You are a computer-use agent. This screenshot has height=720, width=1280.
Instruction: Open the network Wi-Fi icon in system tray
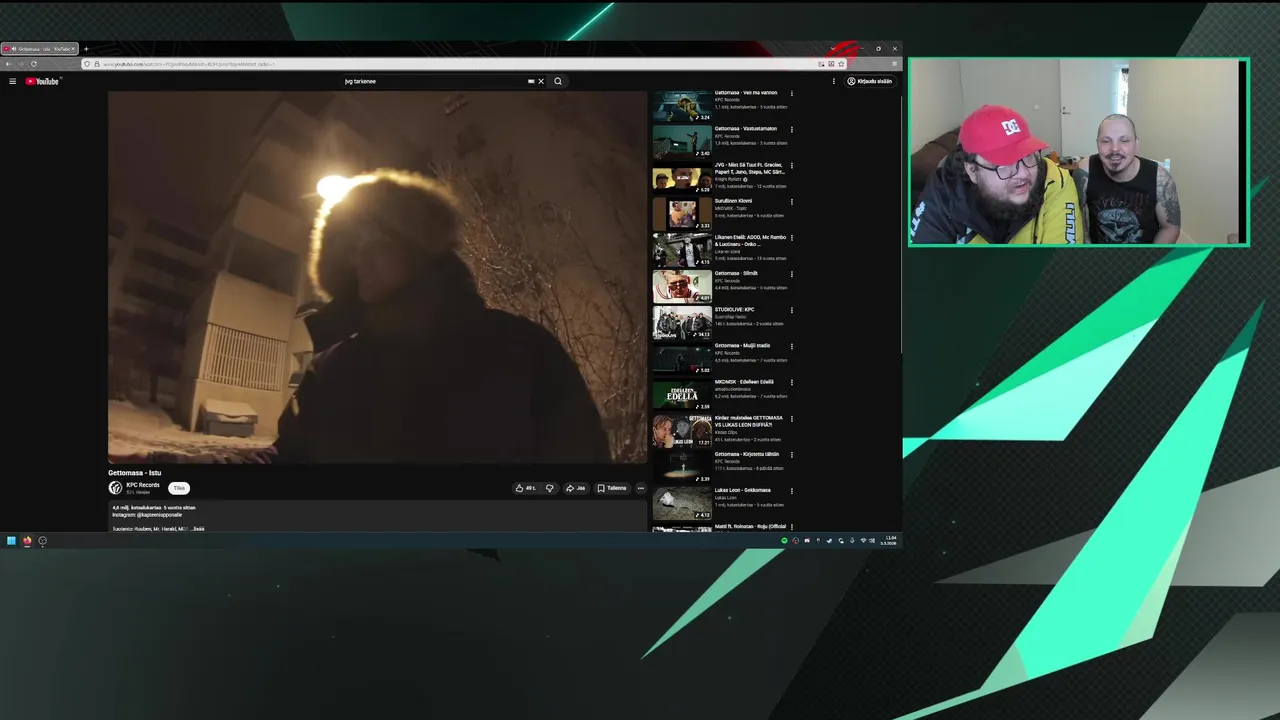(863, 541)
